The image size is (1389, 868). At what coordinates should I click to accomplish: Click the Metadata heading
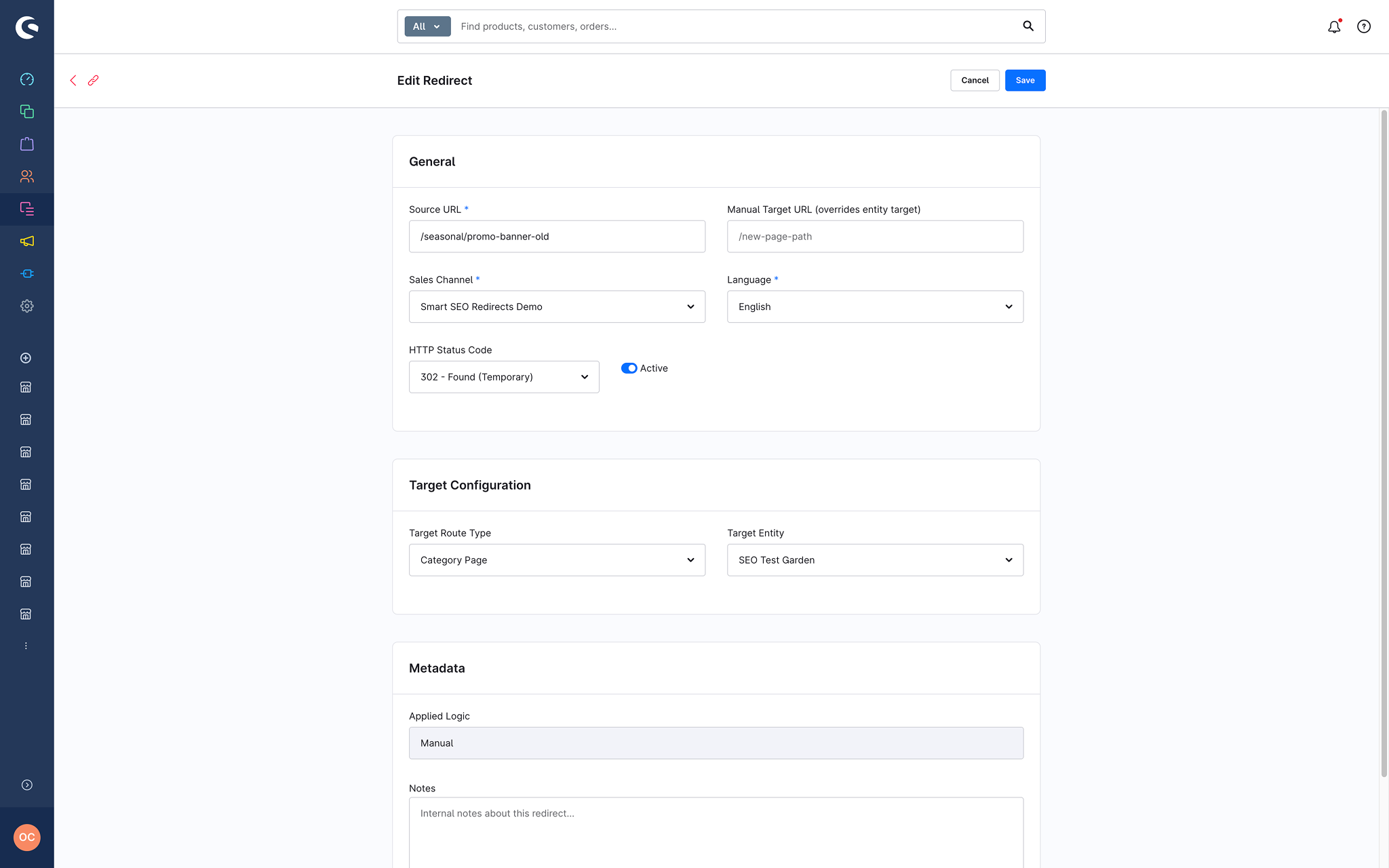point(437,668)
